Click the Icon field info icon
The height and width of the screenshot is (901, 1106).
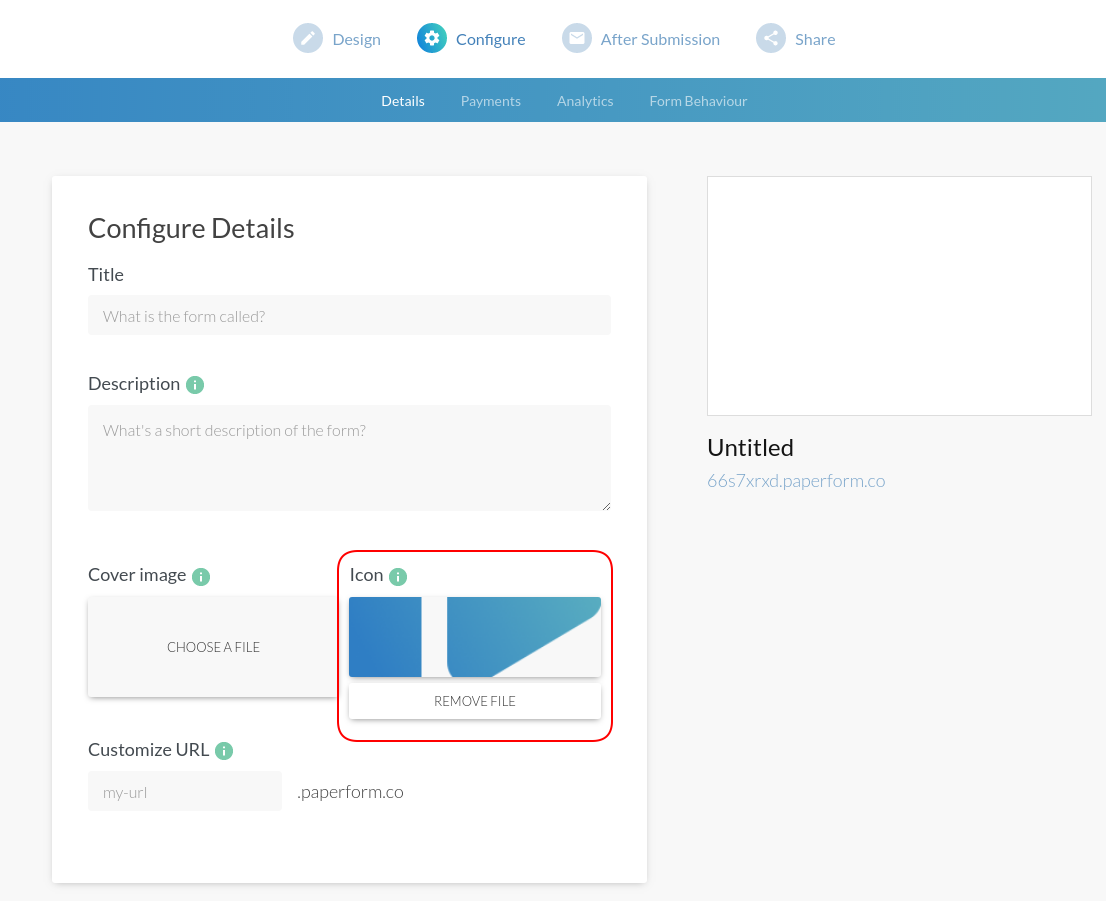point(398,576)
